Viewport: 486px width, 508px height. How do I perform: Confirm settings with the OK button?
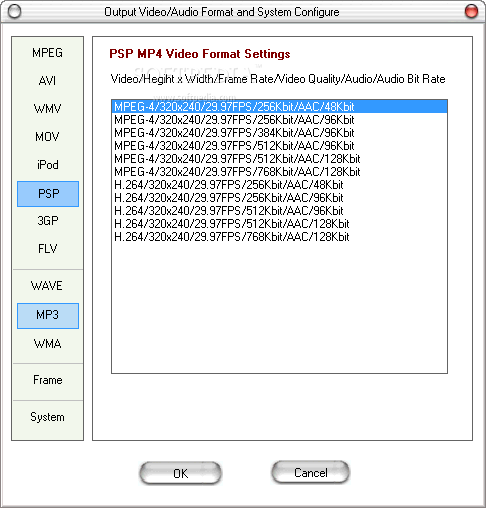180,473
